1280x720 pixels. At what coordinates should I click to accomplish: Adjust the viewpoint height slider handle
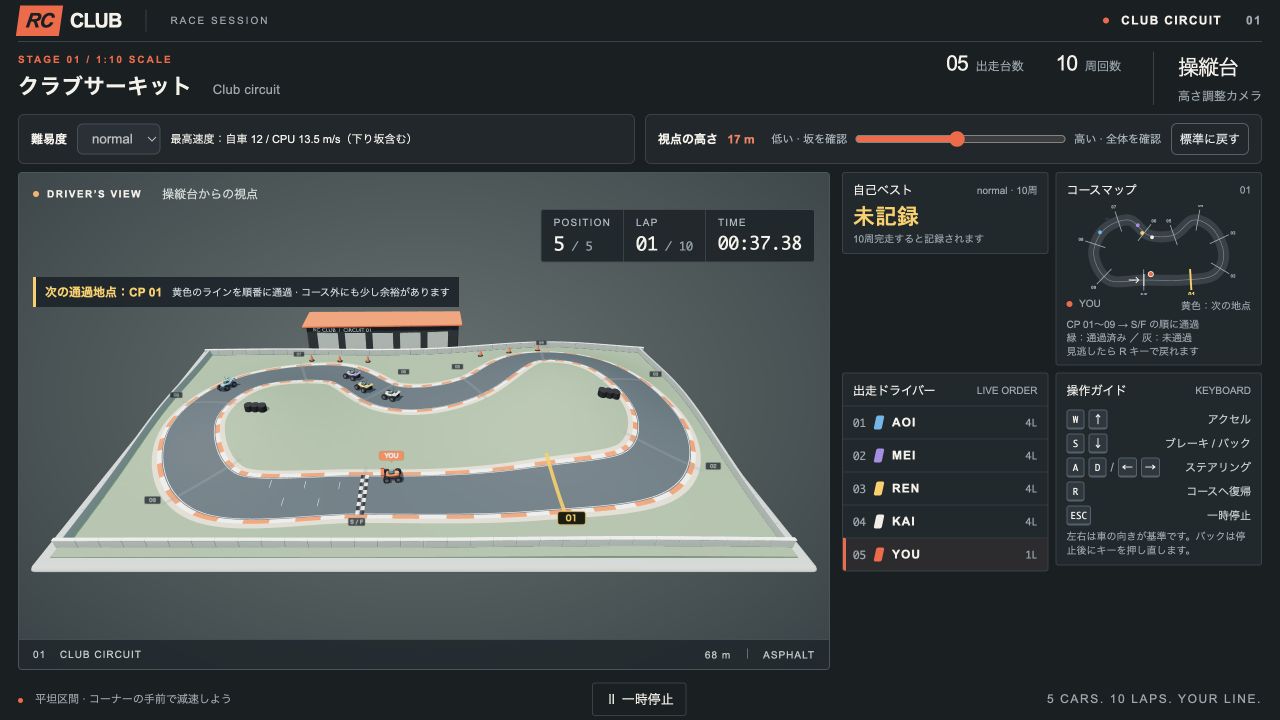pos(957,139)
